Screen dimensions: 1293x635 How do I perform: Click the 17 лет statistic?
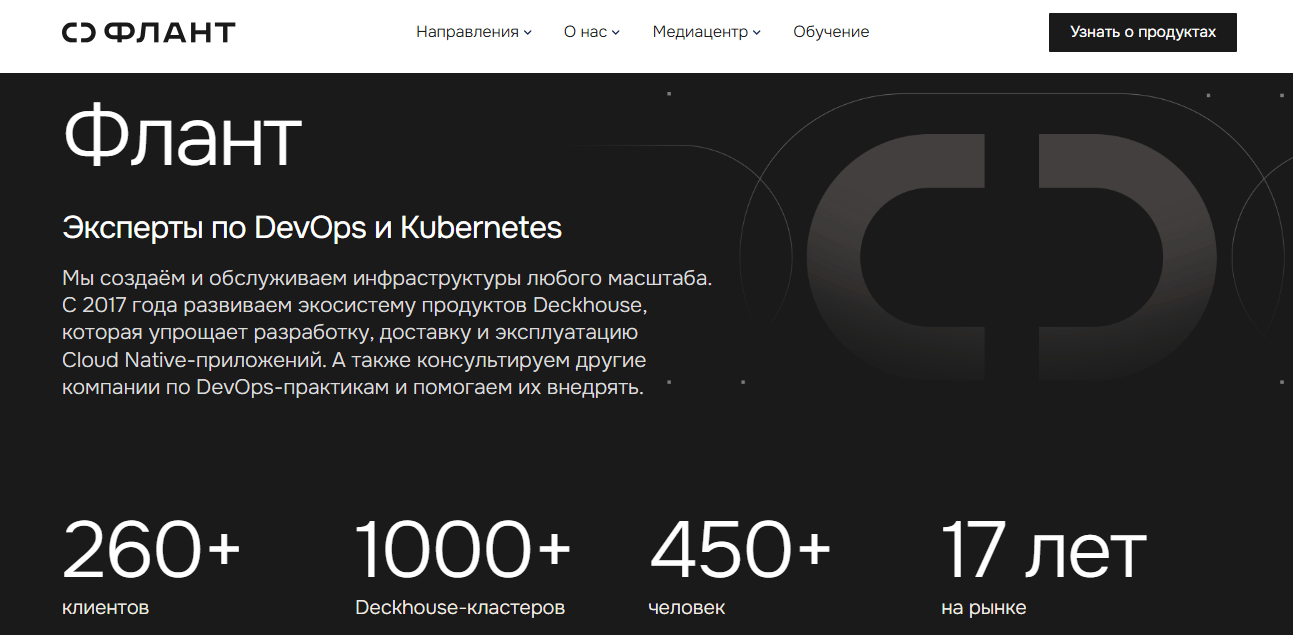coord(1043,550)
